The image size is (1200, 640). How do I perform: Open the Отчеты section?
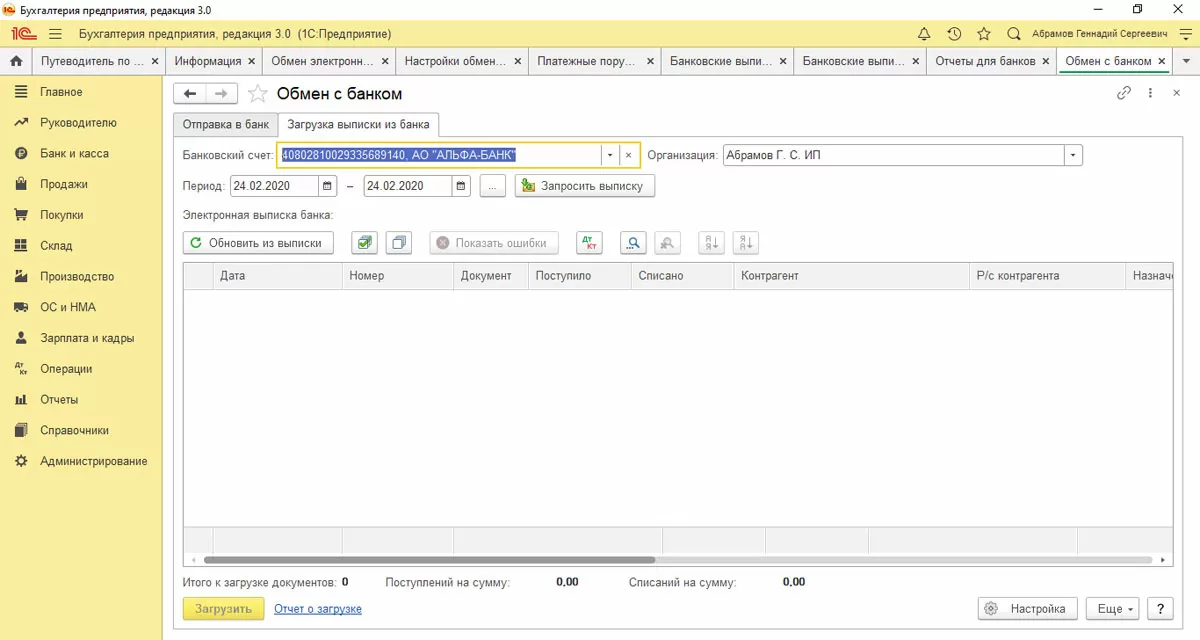pyautogui.click(x=81, y=400)
